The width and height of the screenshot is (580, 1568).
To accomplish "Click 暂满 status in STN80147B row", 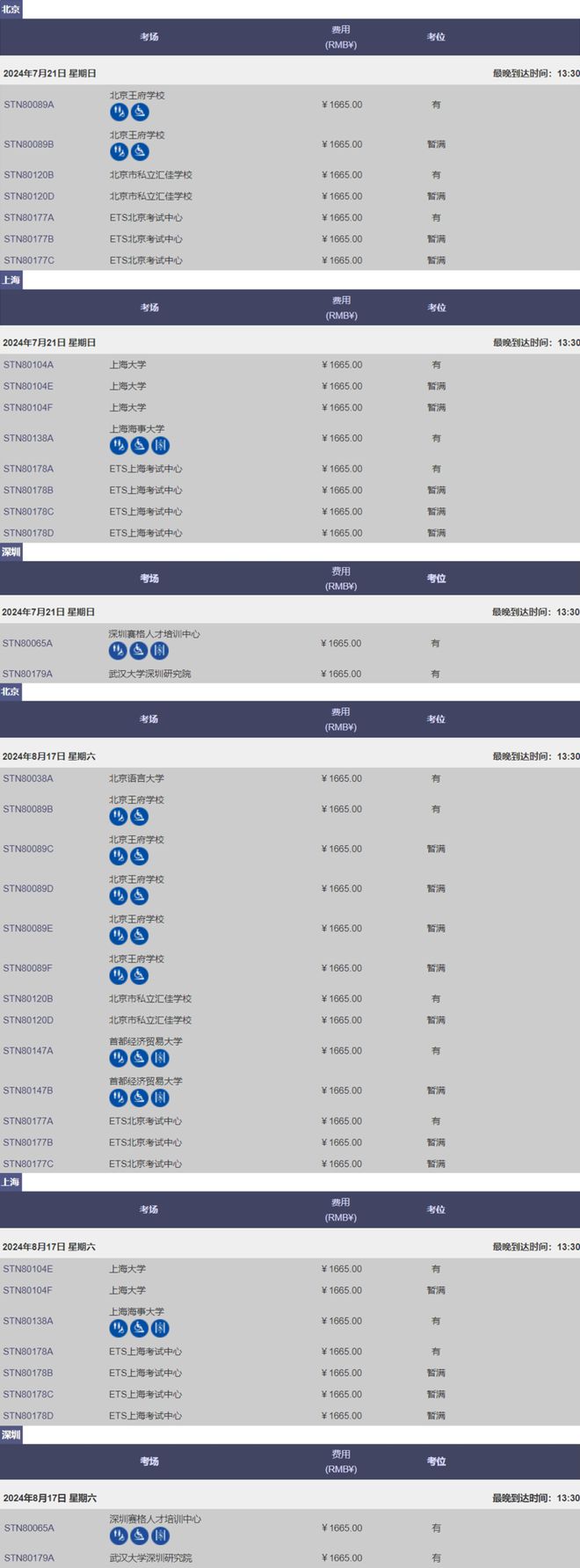I will 436,1090.
